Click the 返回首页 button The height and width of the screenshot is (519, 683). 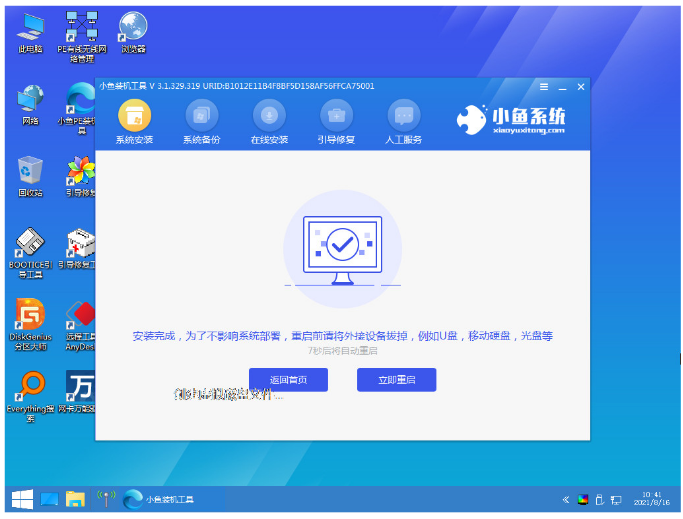(x=288, y=380)
